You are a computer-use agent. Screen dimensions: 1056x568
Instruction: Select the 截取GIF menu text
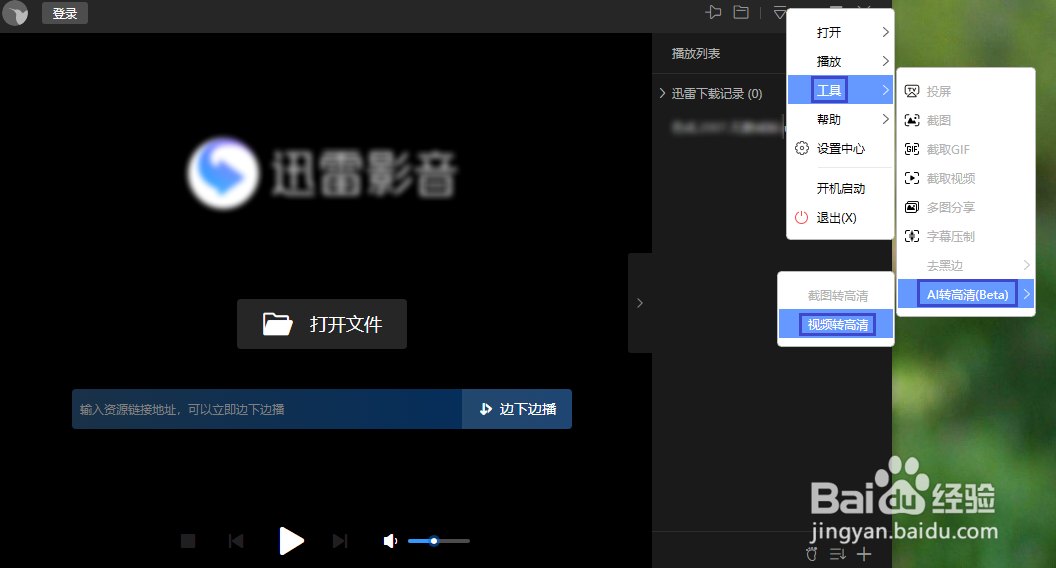(x=948, y=150)
